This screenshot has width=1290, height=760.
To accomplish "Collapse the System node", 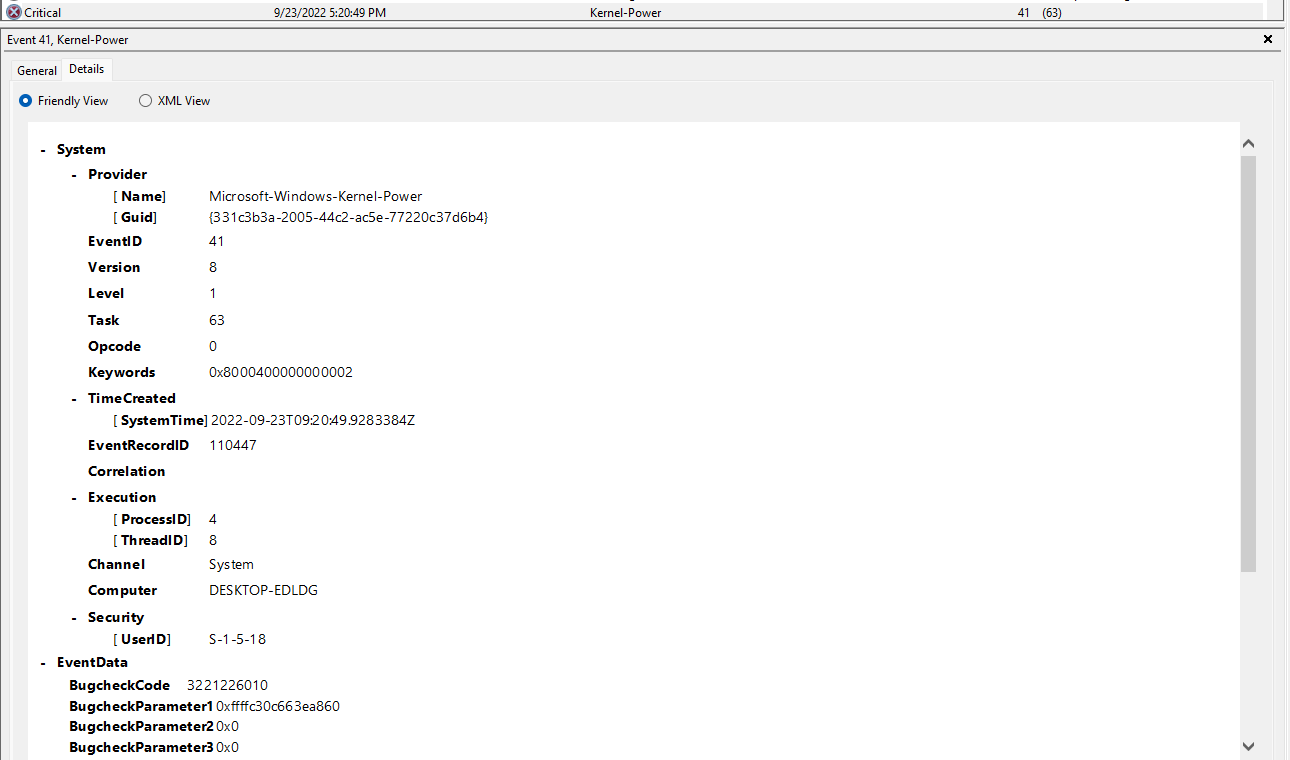I will coord(43,150).
